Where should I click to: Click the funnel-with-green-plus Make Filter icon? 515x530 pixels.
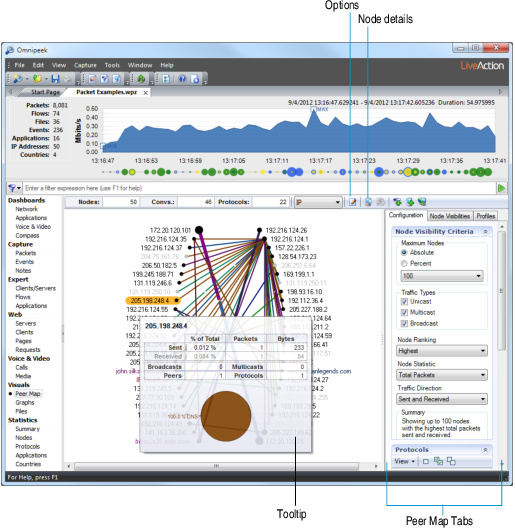coord(397,202)
